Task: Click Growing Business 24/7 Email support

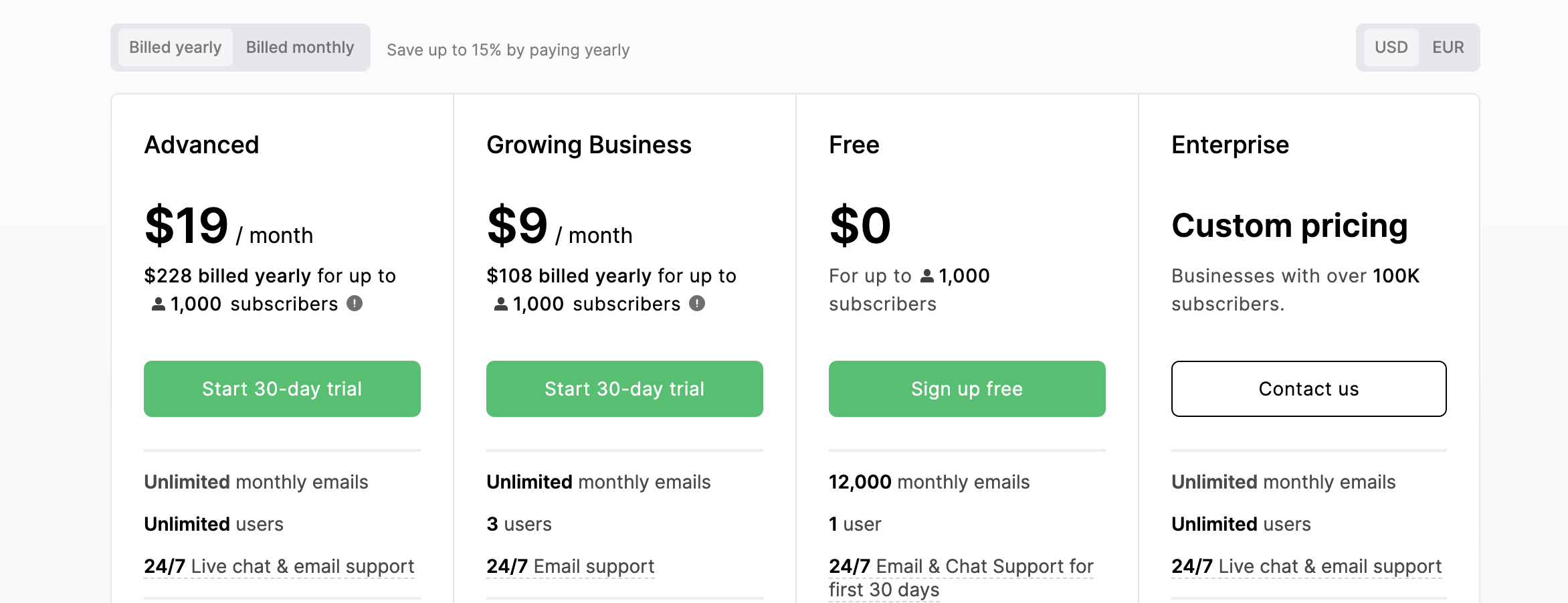Action: coord(571,567)
